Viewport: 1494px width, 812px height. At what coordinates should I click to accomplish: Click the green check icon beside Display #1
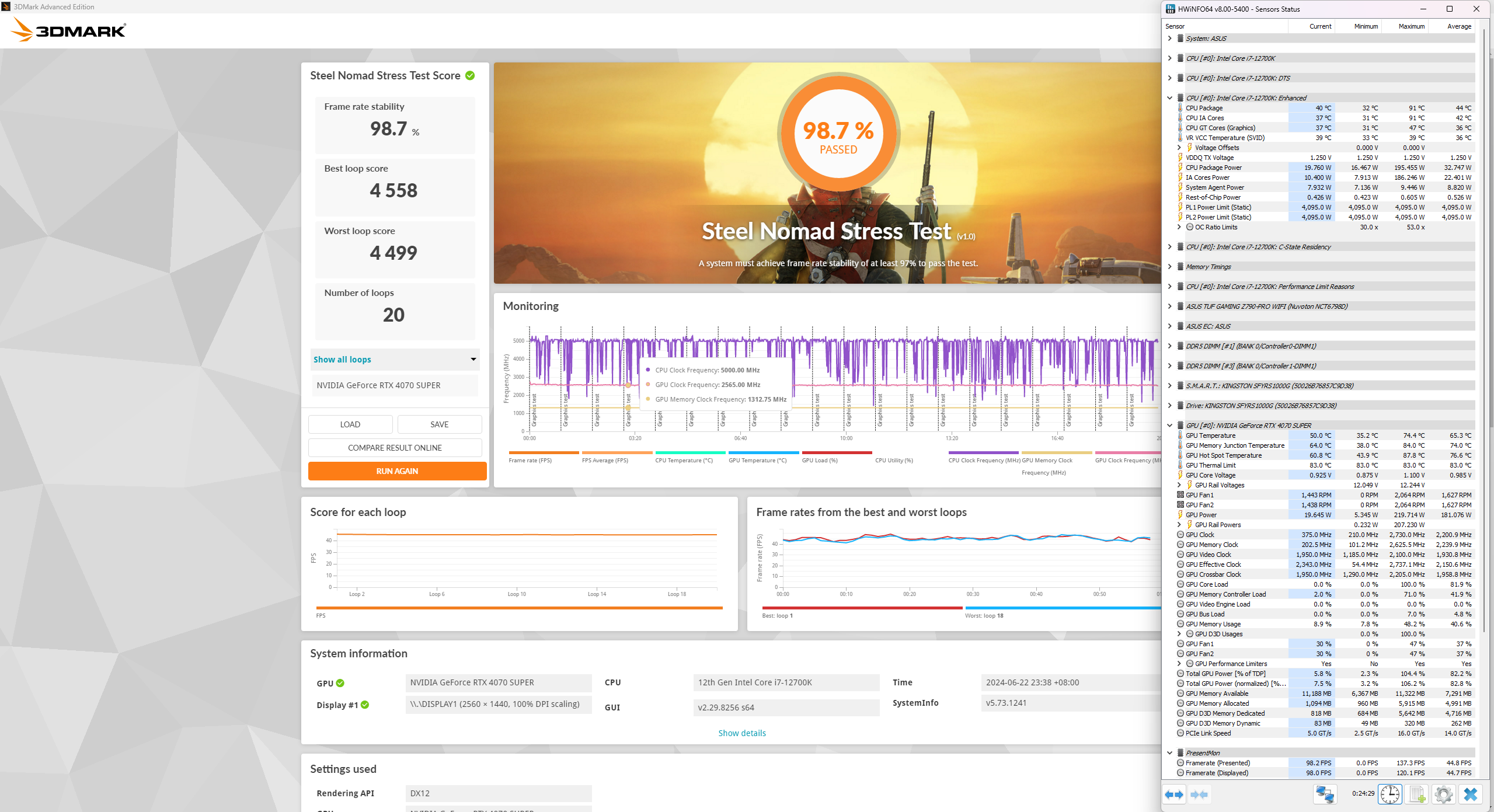tap(365, 705)
